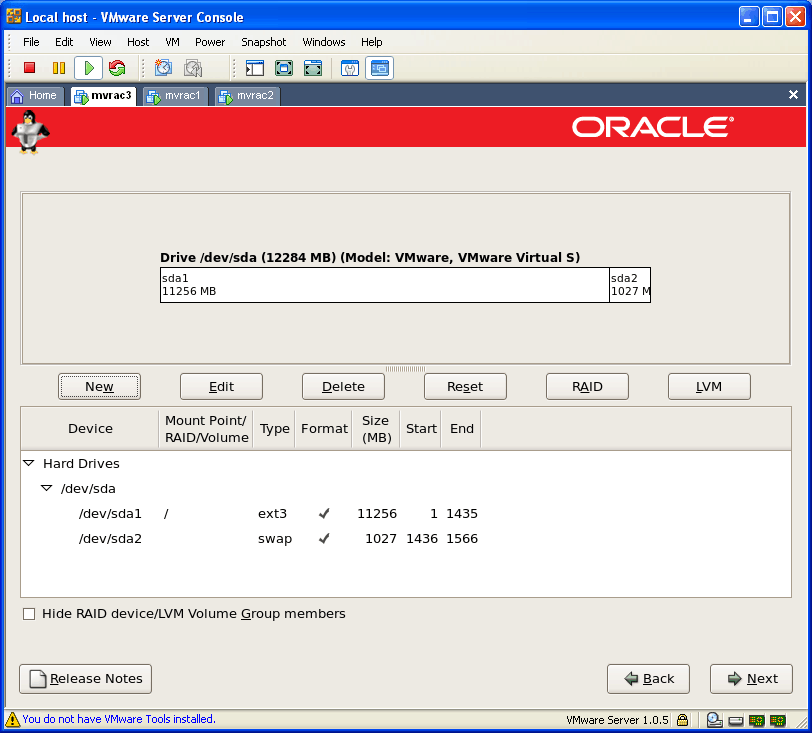This screenshot has width=812, height=733.
Task: Enter full screen mode via toolbar icon
Action: click(x=284, y=68)
